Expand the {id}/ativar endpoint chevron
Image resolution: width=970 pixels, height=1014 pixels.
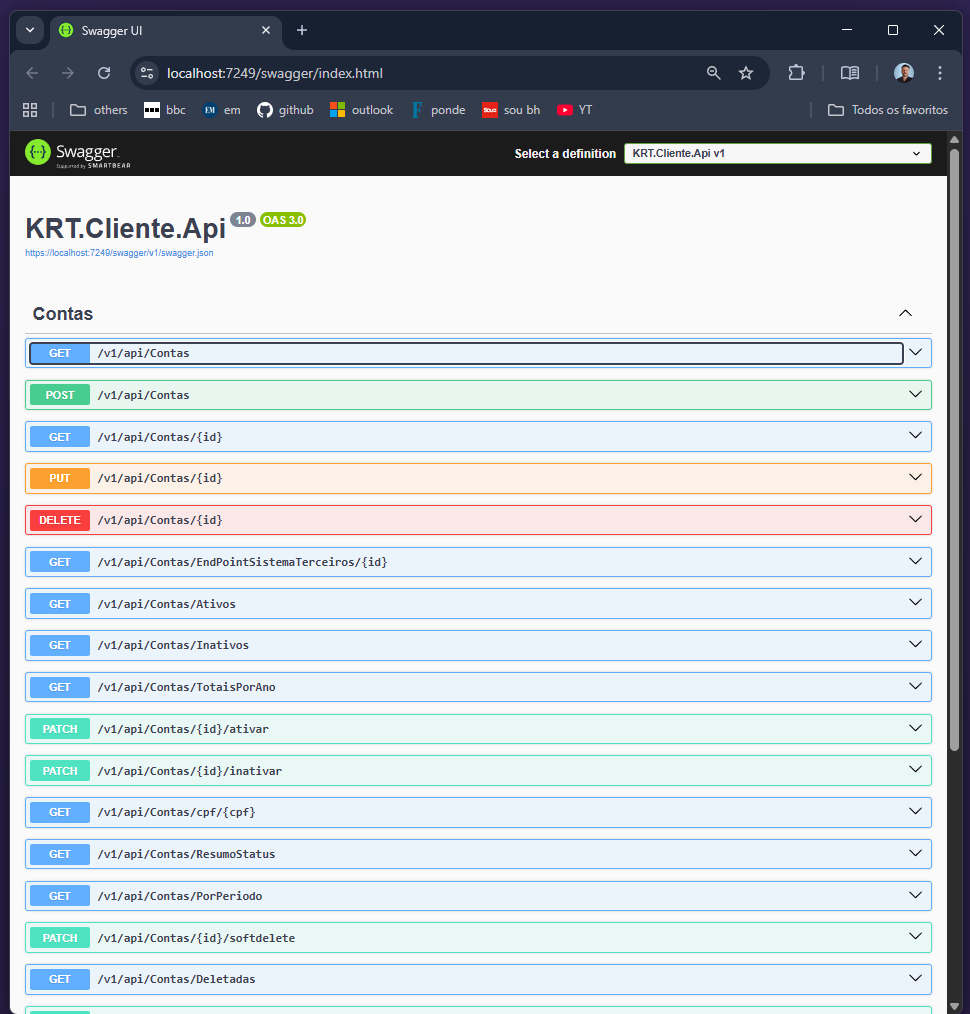pyautogui.click(x=915, y=728)
